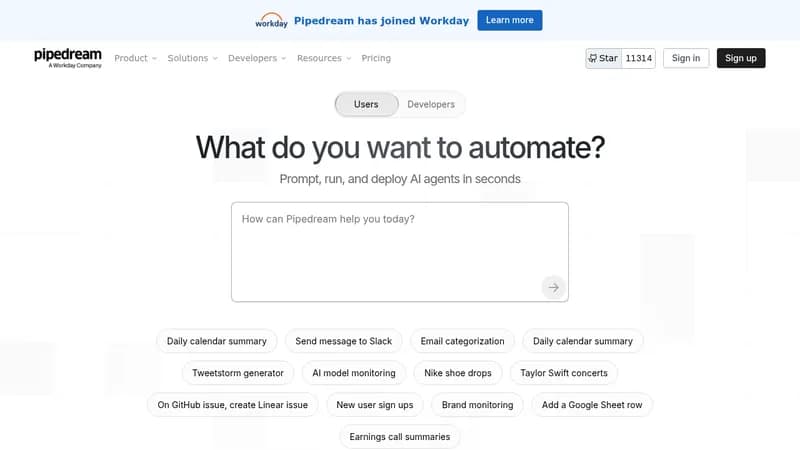Image resolution: width=800 pixels, height=450 pixels.
Task: Select the 'Brand monitoring' chip
Action: pos(478,405)
